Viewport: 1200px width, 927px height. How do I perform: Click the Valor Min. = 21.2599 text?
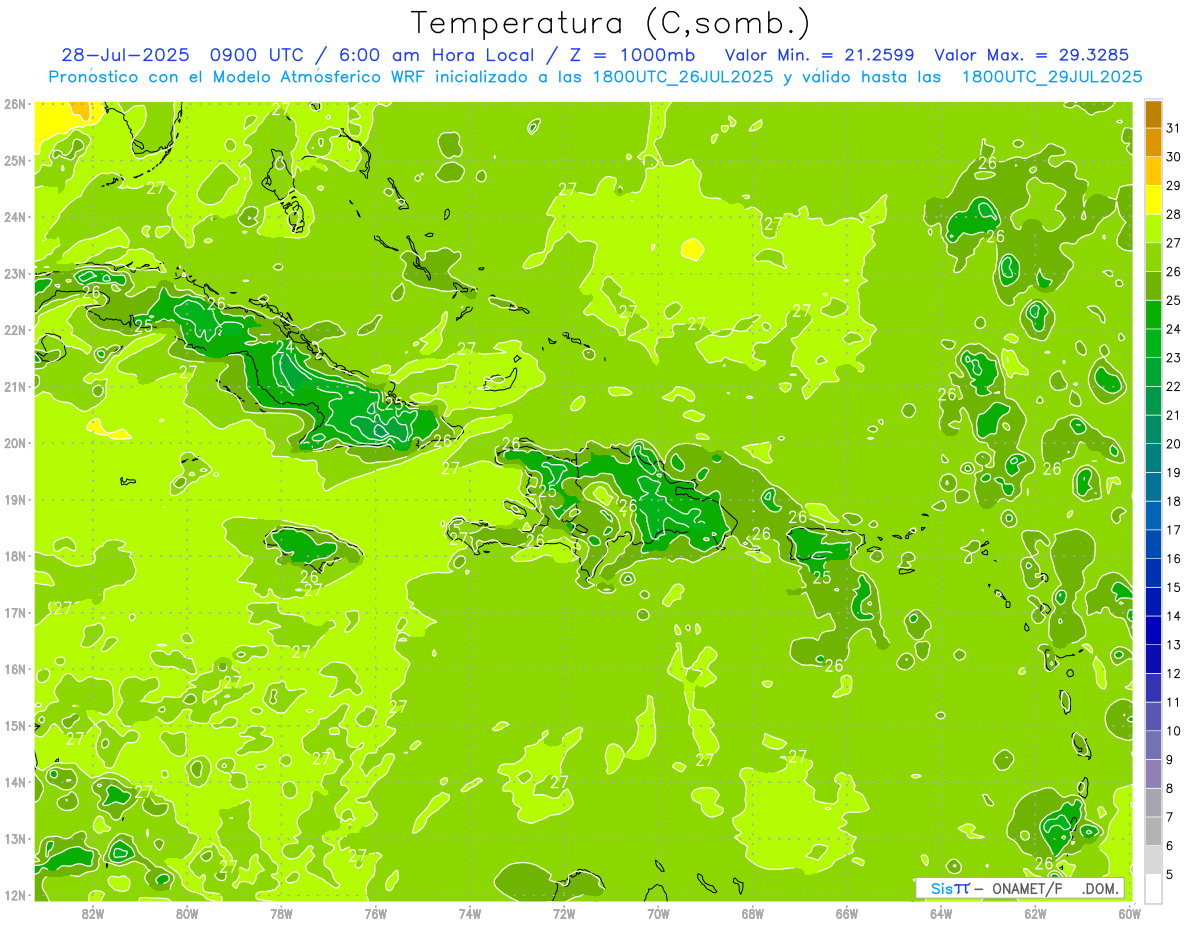tap(819, 55)
